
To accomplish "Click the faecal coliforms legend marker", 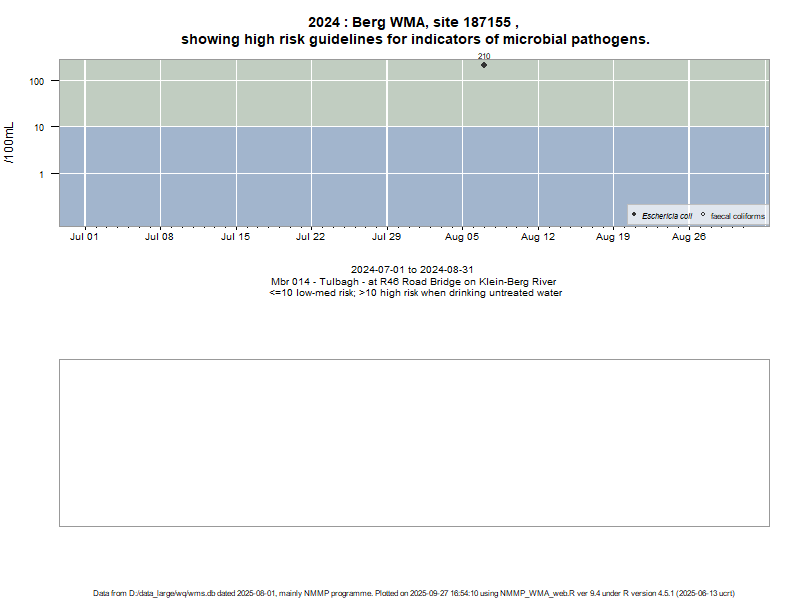I will 703,215.
